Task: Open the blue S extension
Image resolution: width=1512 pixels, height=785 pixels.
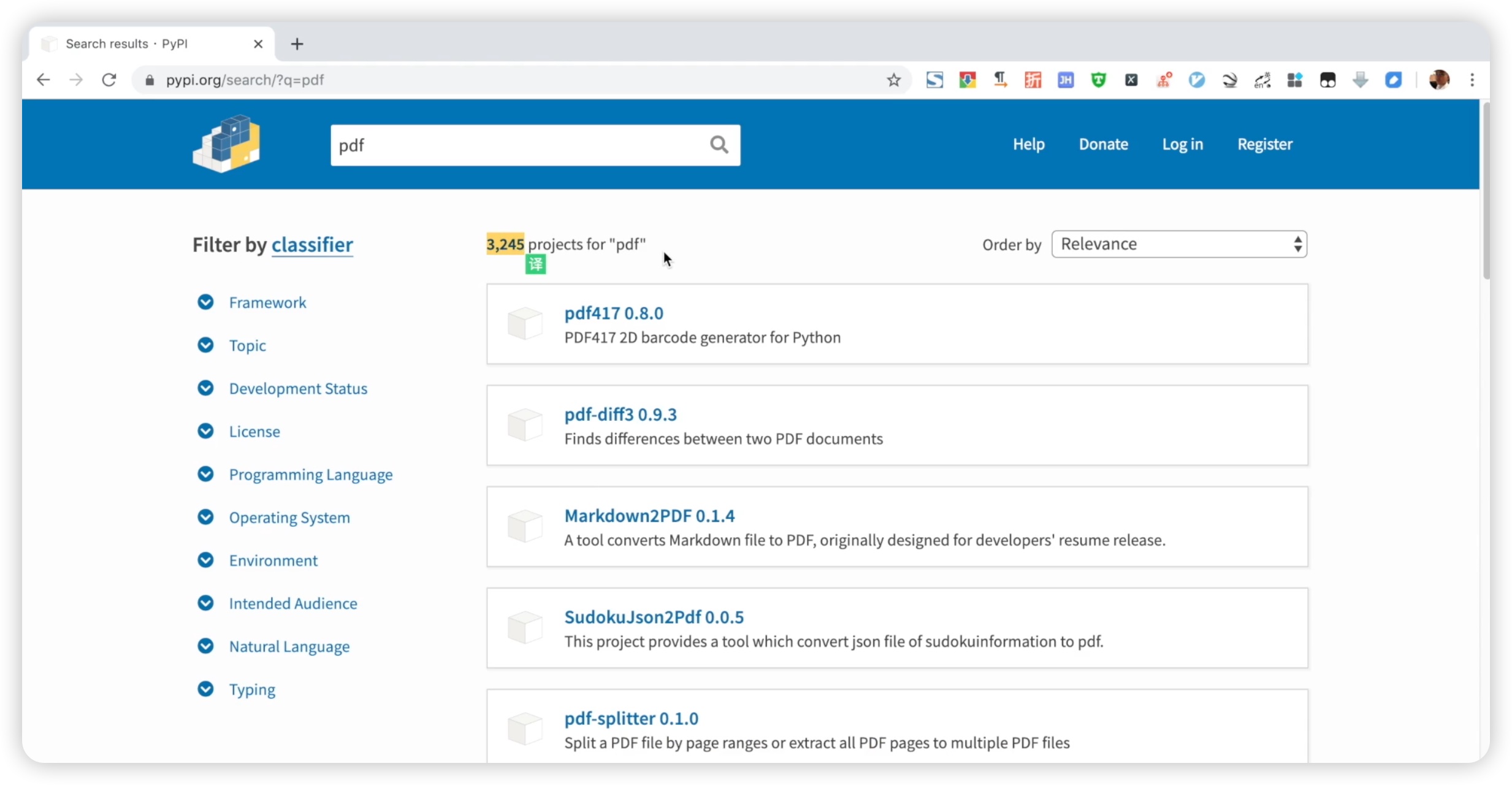Action: 934,80
